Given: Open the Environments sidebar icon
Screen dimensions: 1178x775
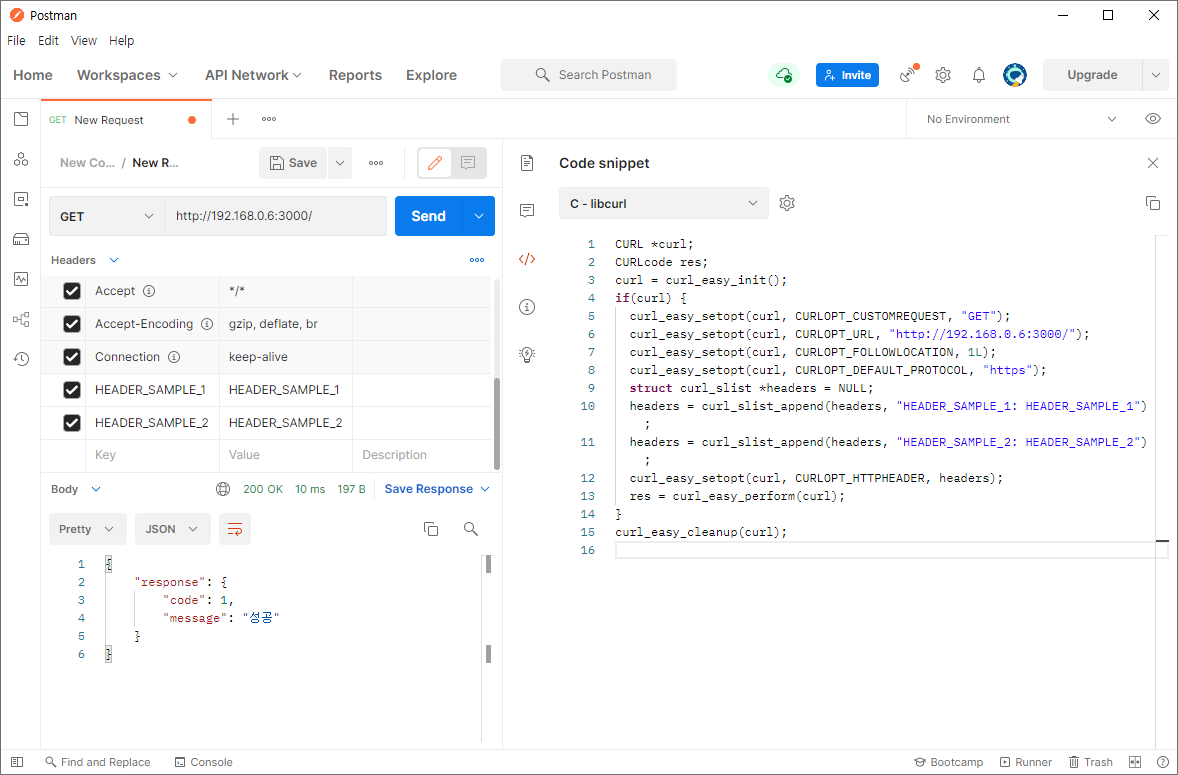Looking at the screenshot, I should click(21, 199).
